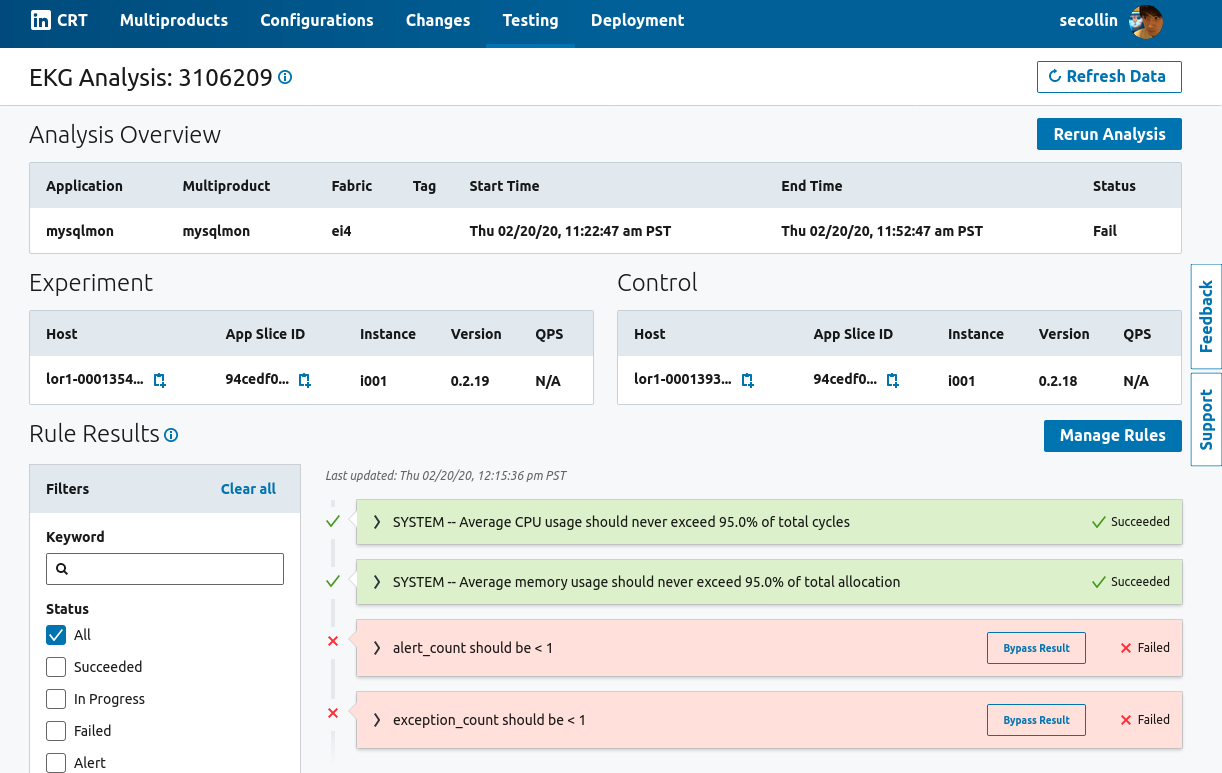
Task: Uncheck the All status filter
Action: click(56, 635)
